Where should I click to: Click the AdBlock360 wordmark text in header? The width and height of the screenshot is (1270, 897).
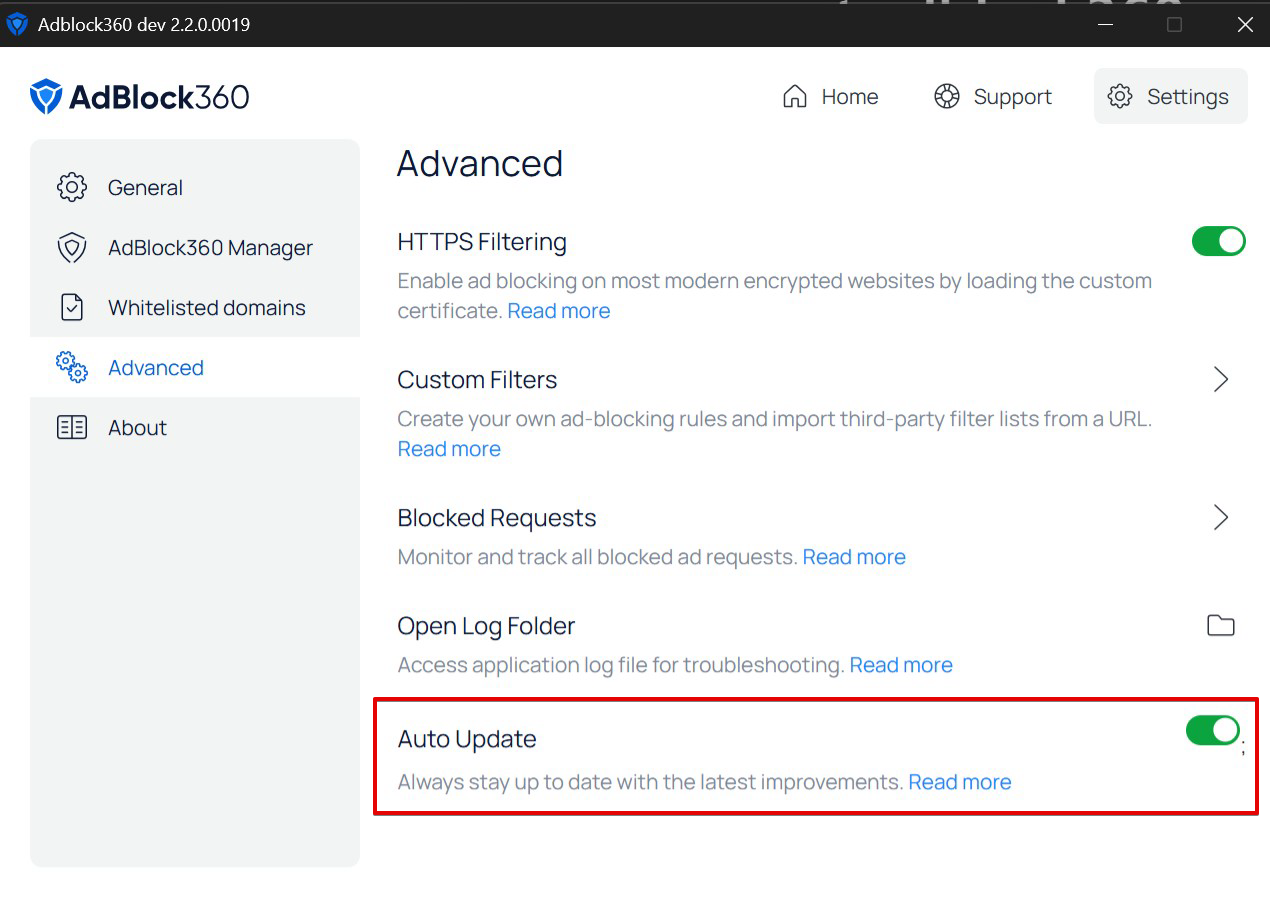[159, 97]
